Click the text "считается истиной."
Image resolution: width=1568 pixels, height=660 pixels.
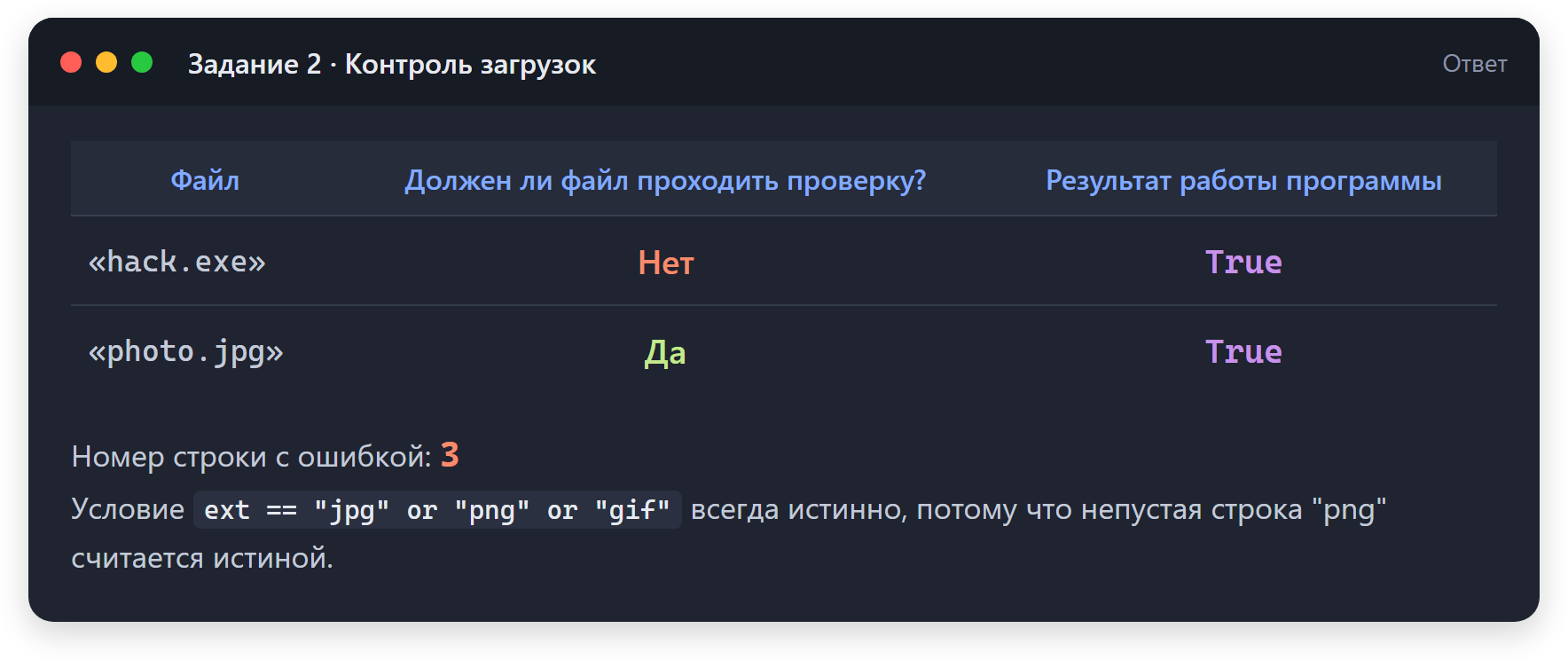tap(202, 558)
